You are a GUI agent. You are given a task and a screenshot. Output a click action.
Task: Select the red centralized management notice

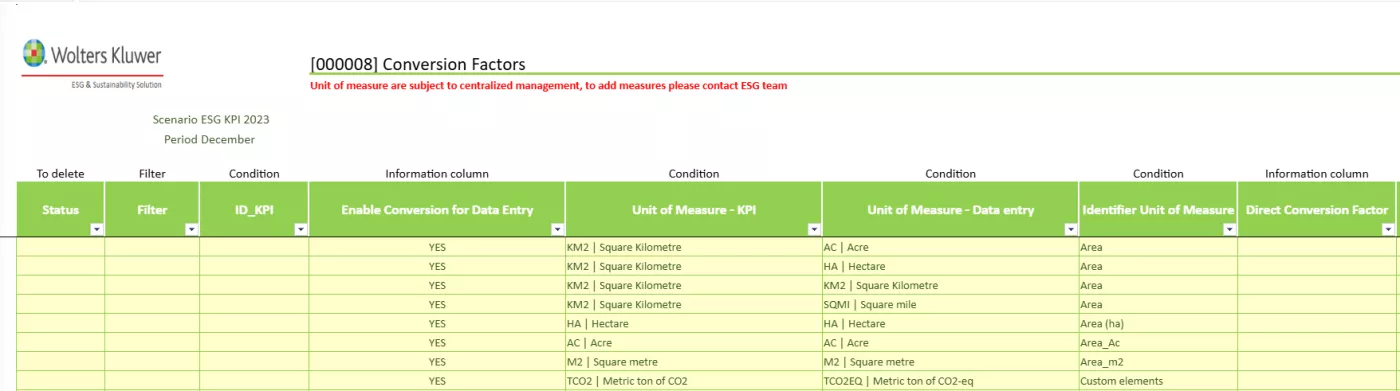pos(548,86)
